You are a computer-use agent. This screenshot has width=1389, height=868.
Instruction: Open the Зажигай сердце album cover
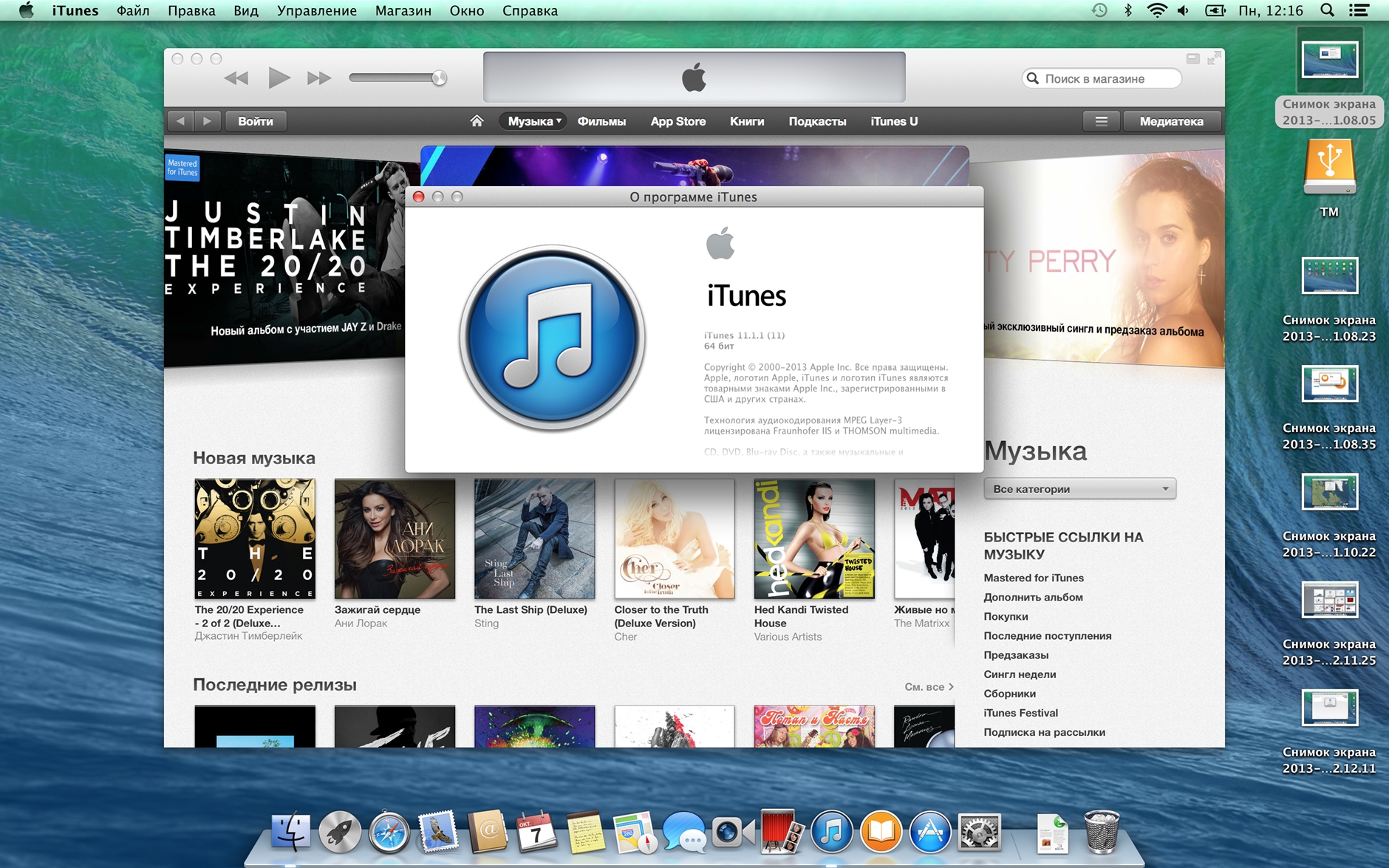[395, 539]
